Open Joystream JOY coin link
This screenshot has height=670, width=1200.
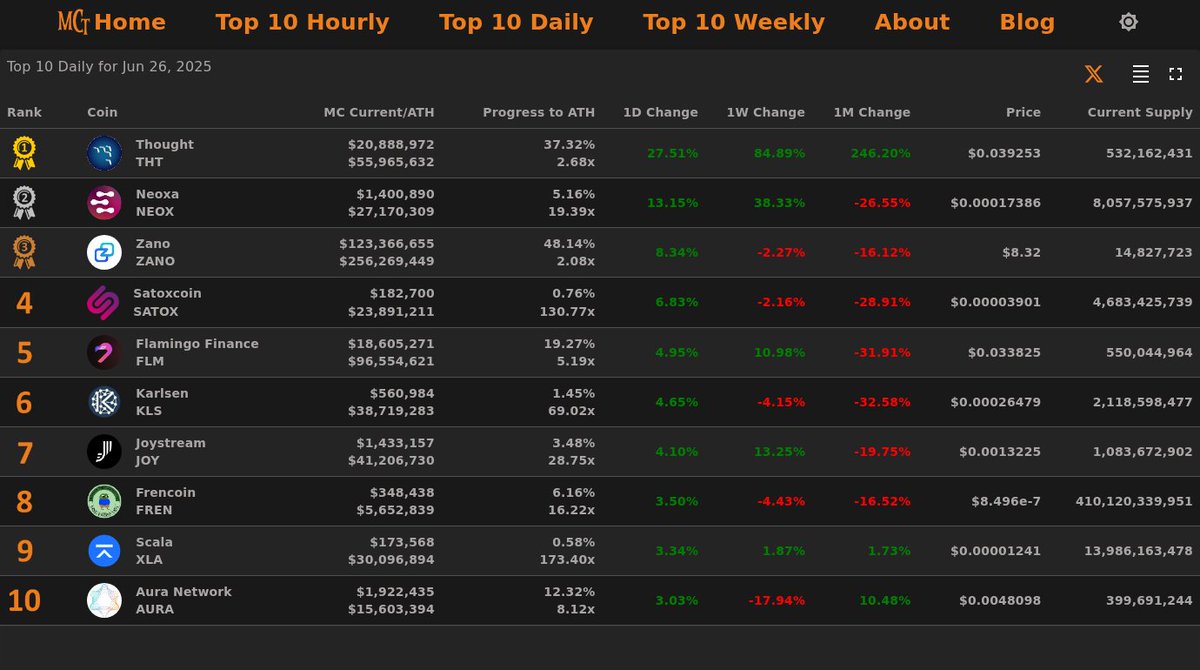[170, 452]
